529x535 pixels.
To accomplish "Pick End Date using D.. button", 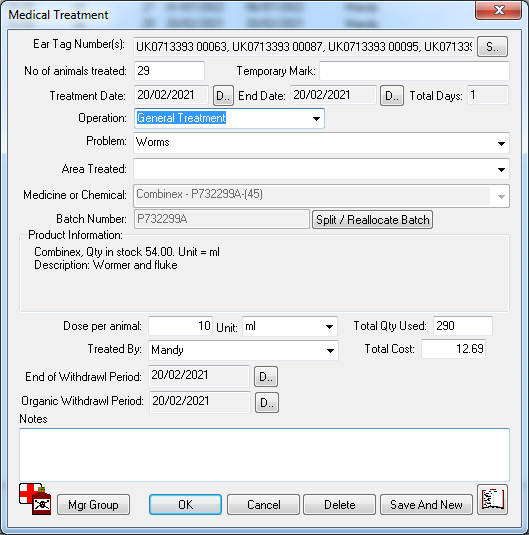I will 392,96.
